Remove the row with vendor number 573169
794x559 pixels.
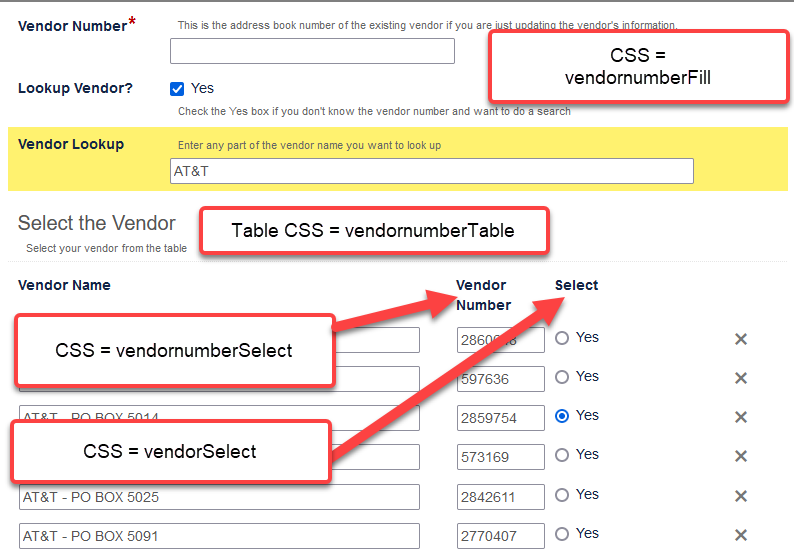[741, 456]
